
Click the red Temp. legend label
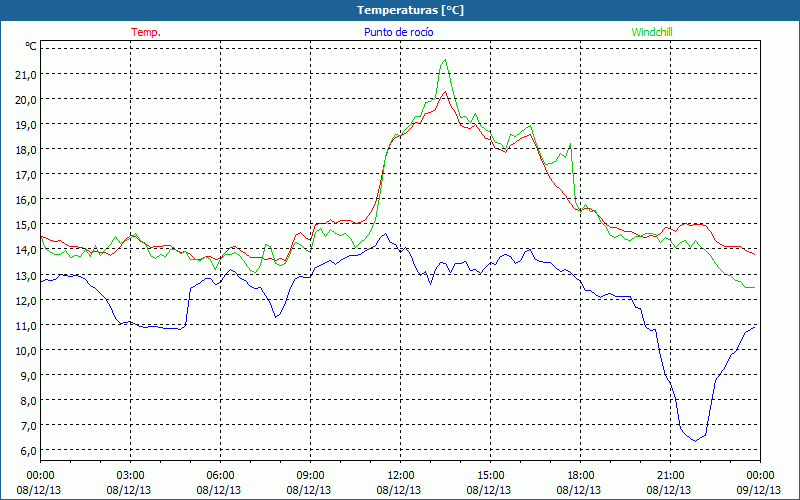click(146, 32)
